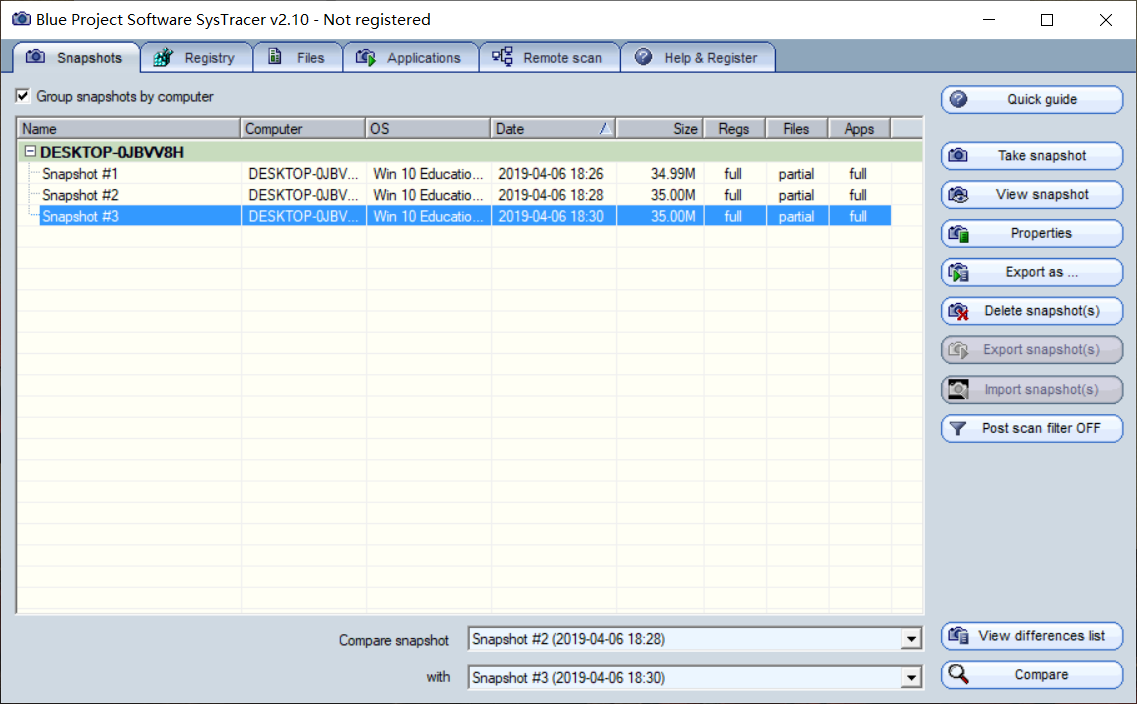The height and width of the screenshot is (704, 1137).
Task: Click the Regs column header
Action: (735, 128)
